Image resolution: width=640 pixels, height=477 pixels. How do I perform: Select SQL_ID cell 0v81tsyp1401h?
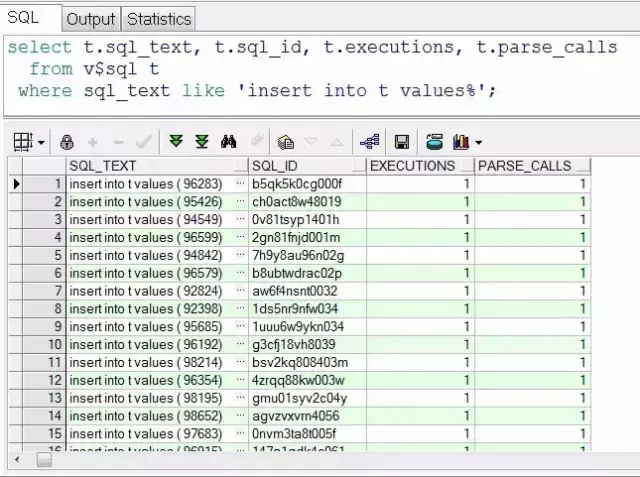pyautogui.click(x=307, y=220)
